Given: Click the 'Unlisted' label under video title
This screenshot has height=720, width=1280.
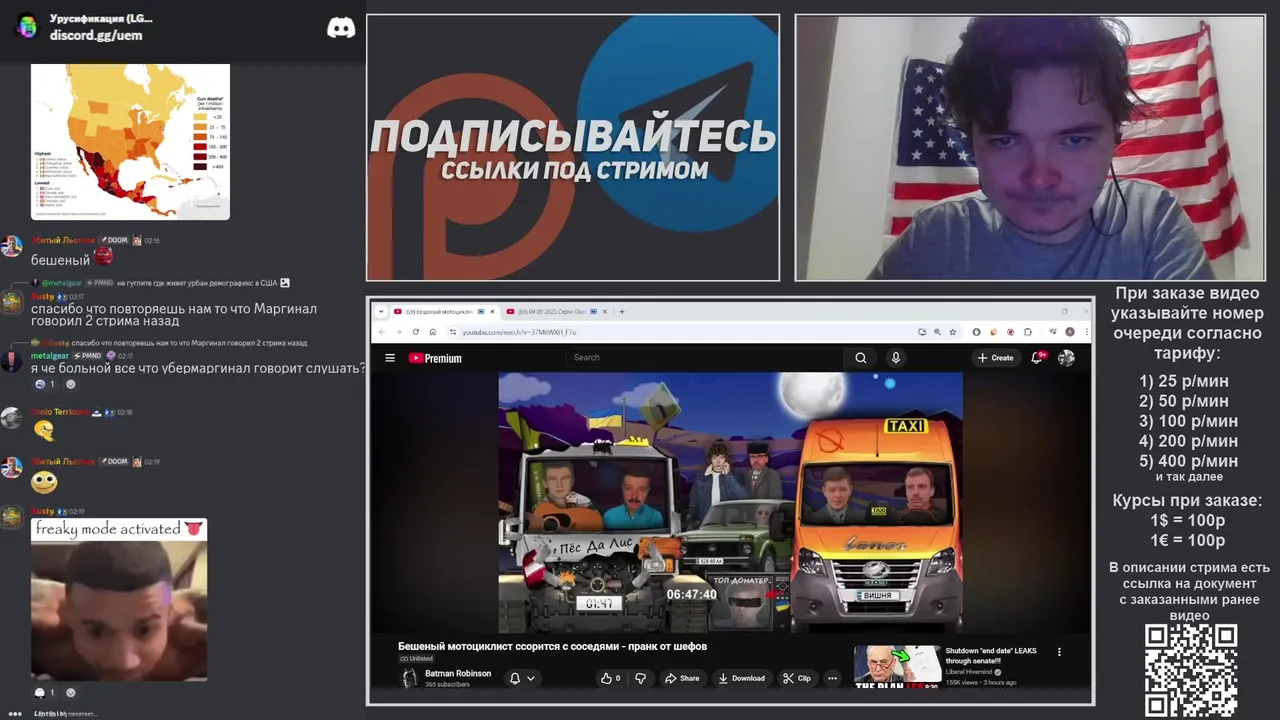Looking at the screenshot, I should (416, 659).
